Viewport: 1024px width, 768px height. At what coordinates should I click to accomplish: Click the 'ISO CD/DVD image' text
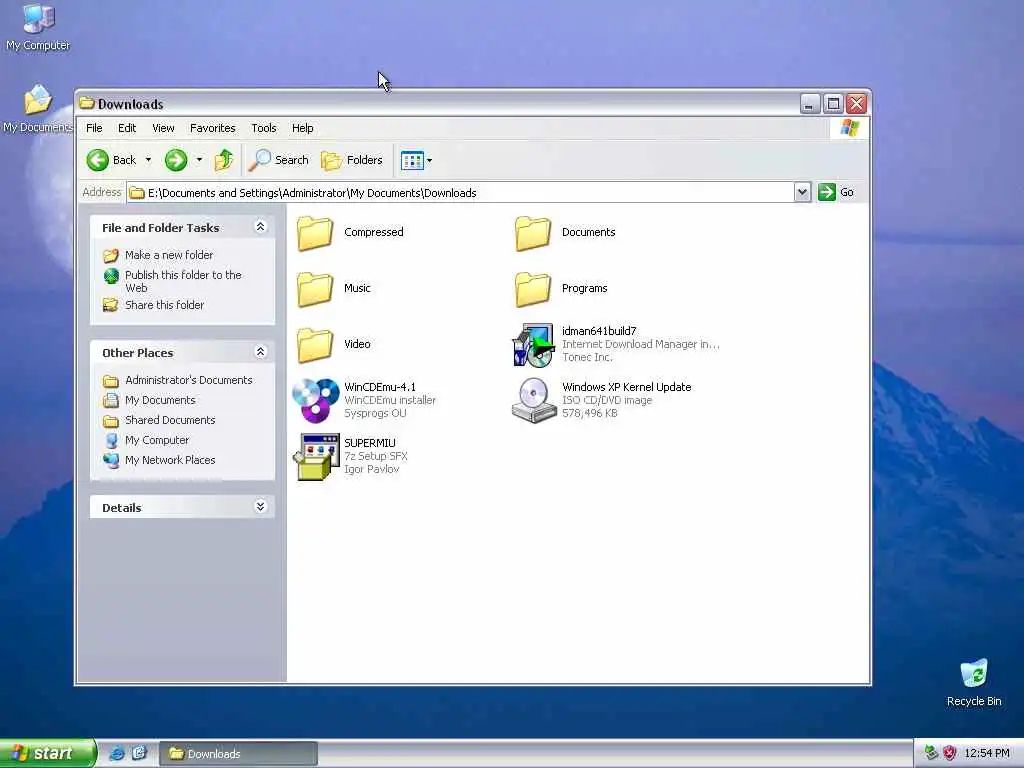(x=607, y=400)
